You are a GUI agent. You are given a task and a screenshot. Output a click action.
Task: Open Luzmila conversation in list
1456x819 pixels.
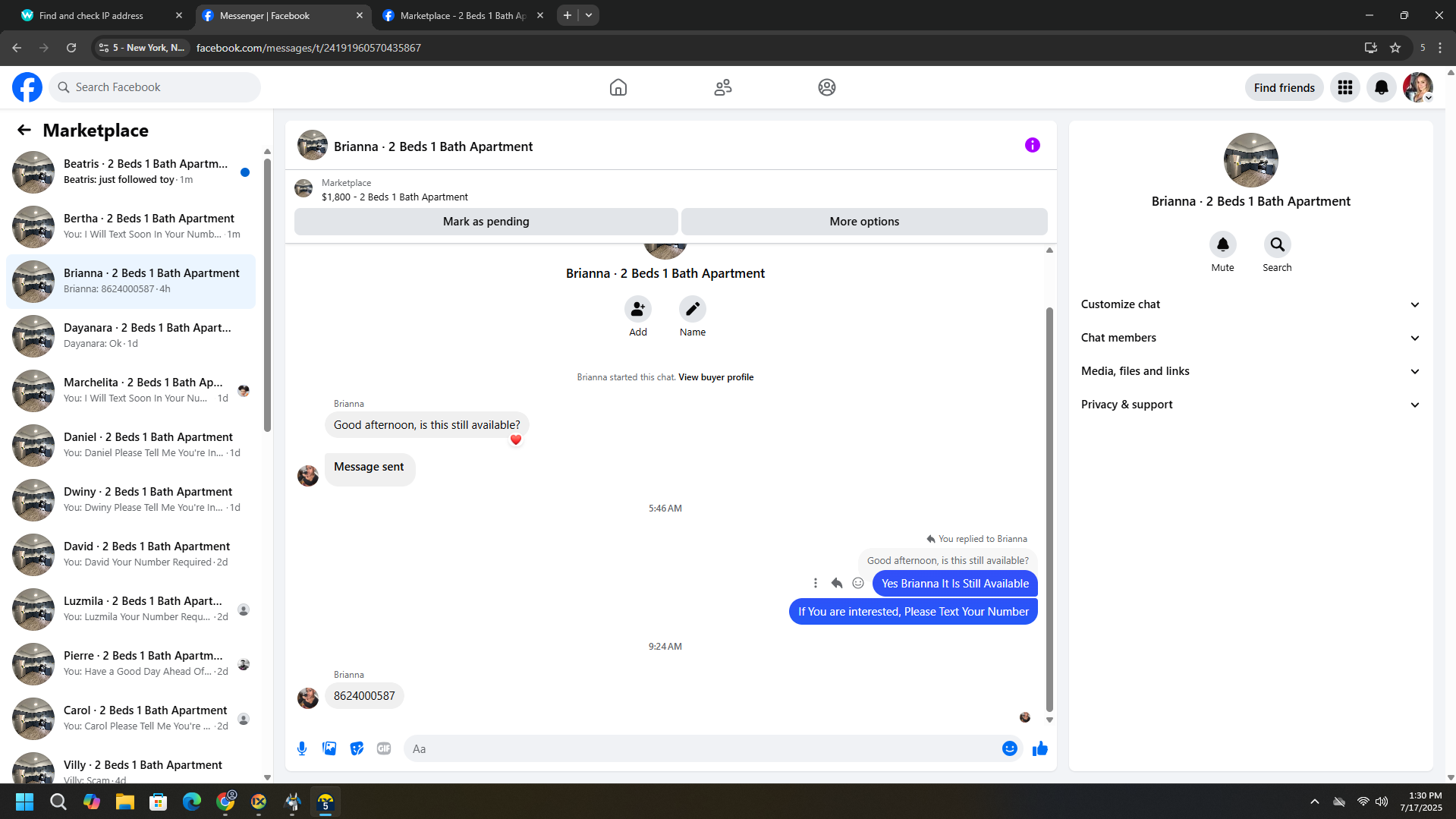[x=131, y=610]
